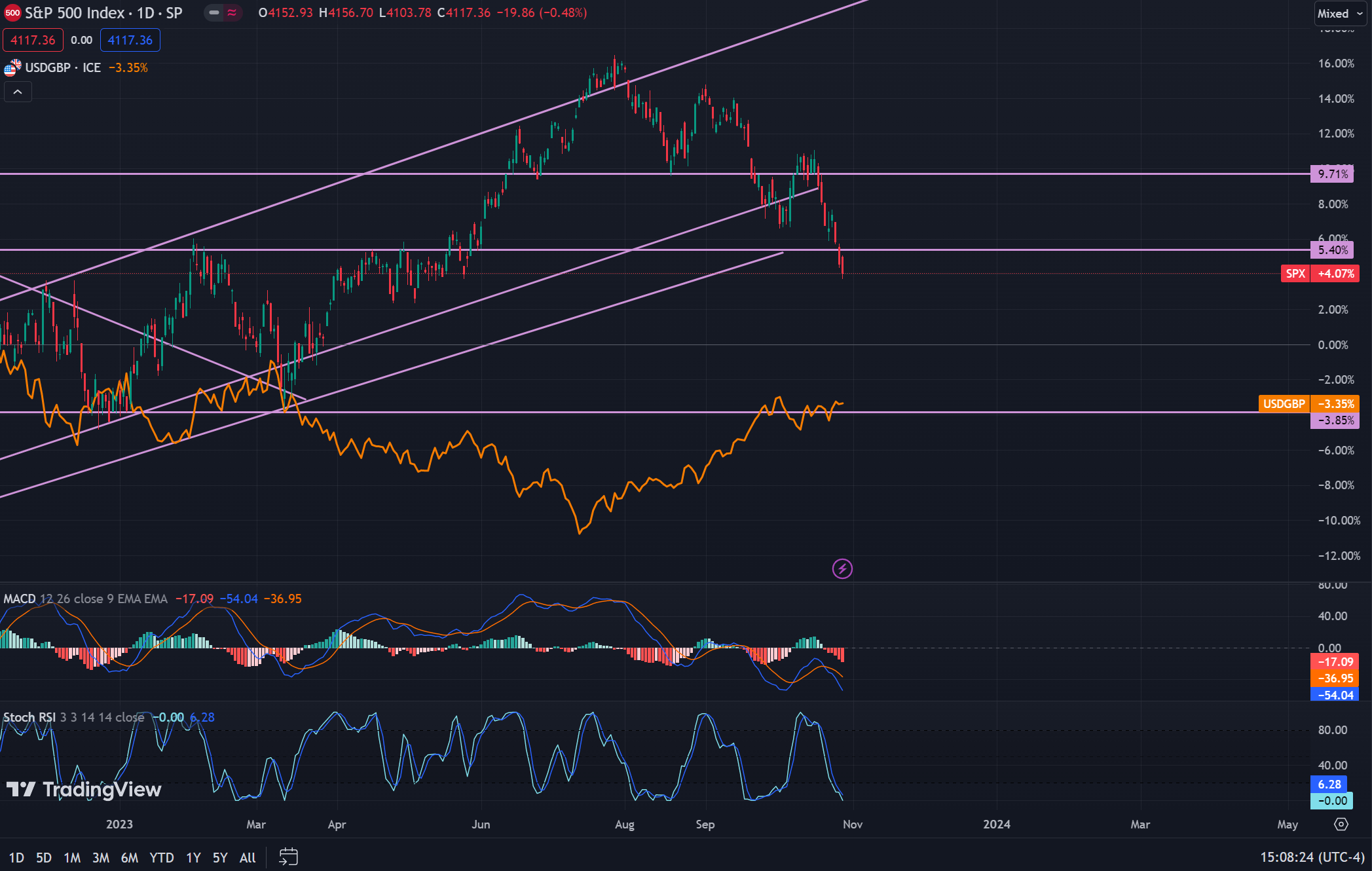Open chart scale settings gear
Viewport: 1372px width, 871px height.
[1341, 825]
